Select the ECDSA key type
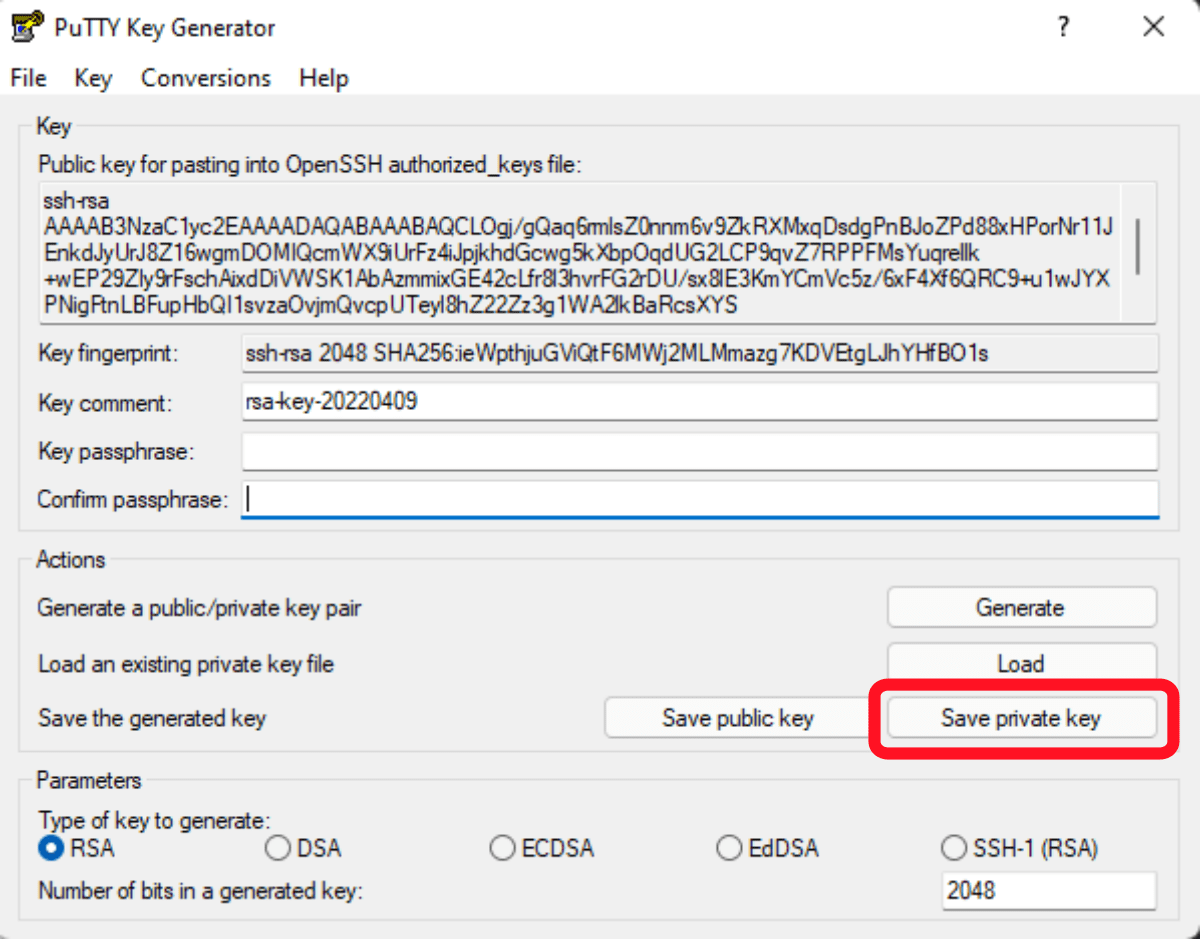Viewport: 1200px width, 939px height. [x=502, y=848]
